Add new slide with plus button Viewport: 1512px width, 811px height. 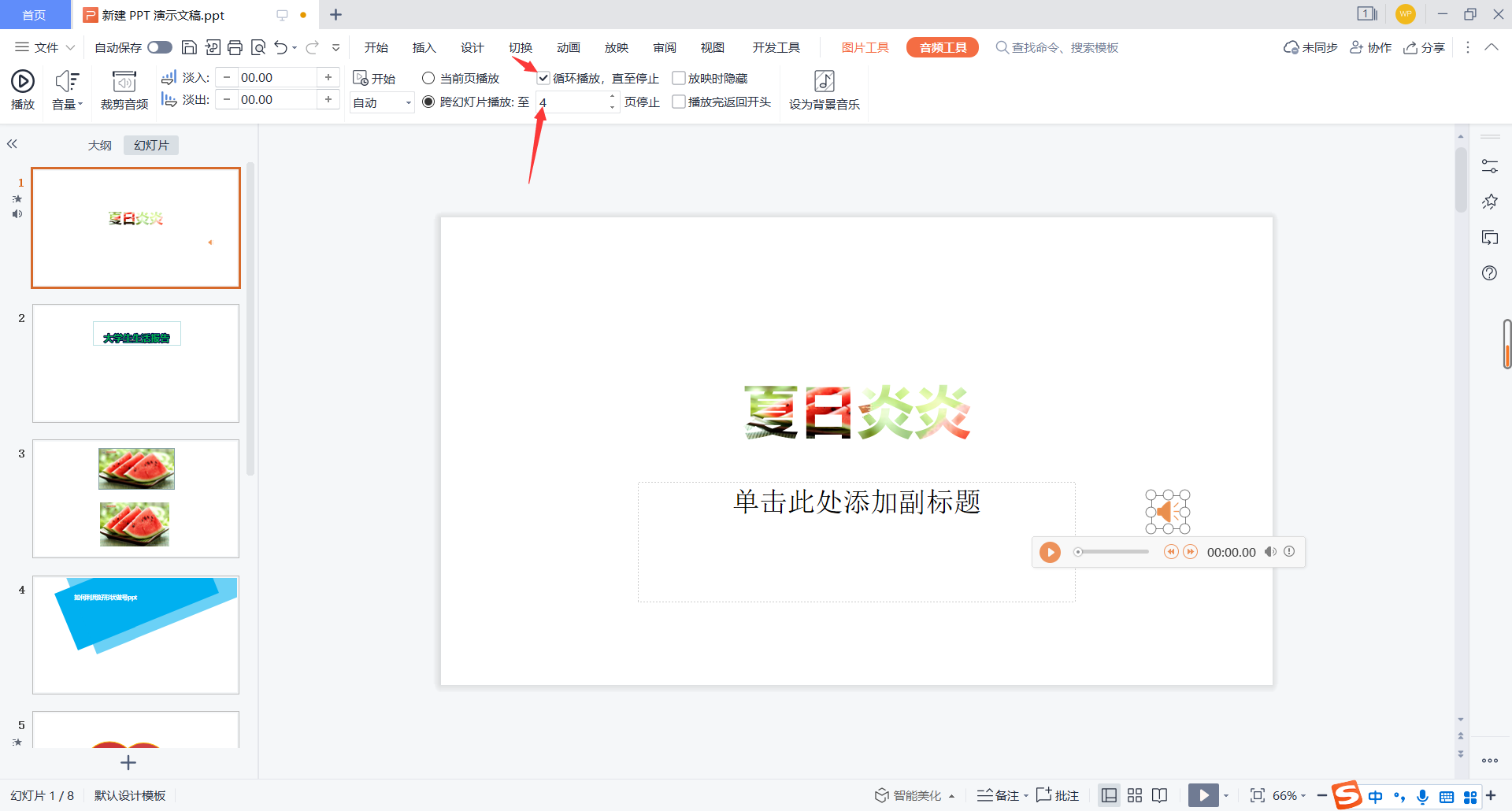click(x=128, y=762)
